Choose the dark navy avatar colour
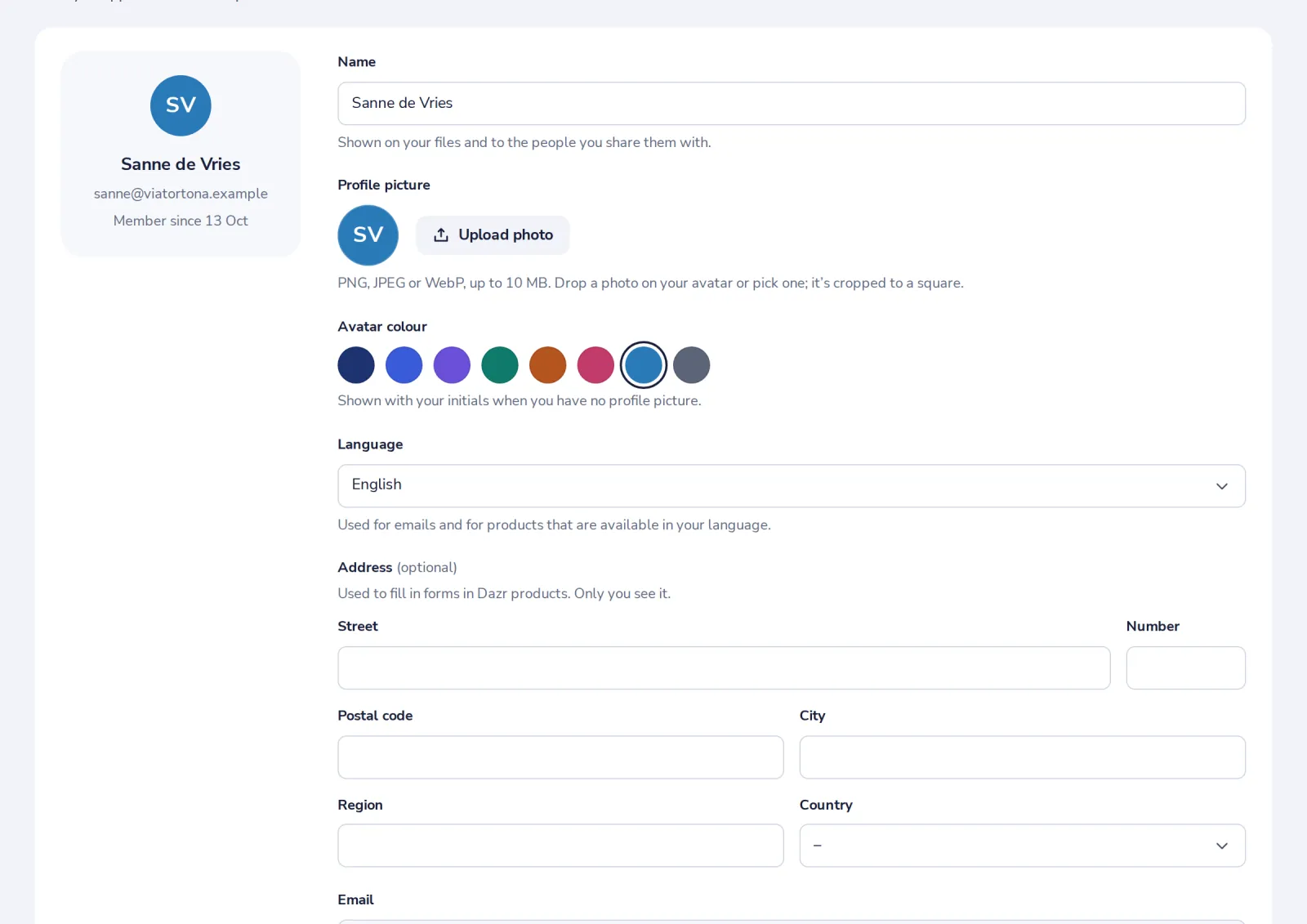This screenshot has width=1307, height=924. 356,365
